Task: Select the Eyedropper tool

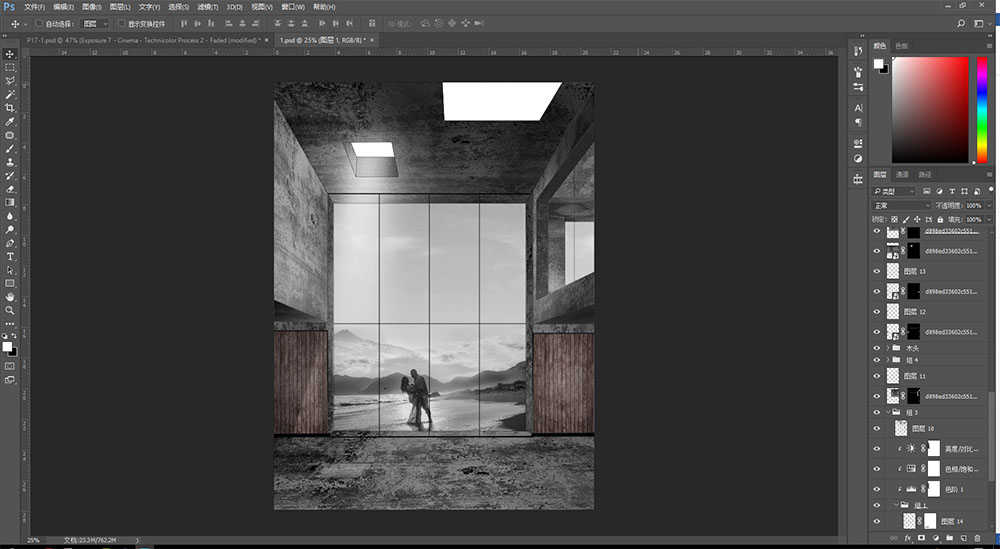Action: 10,121
